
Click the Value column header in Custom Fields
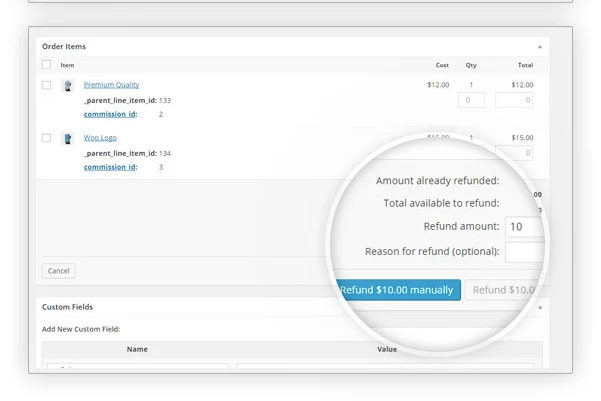pos(387,349)
